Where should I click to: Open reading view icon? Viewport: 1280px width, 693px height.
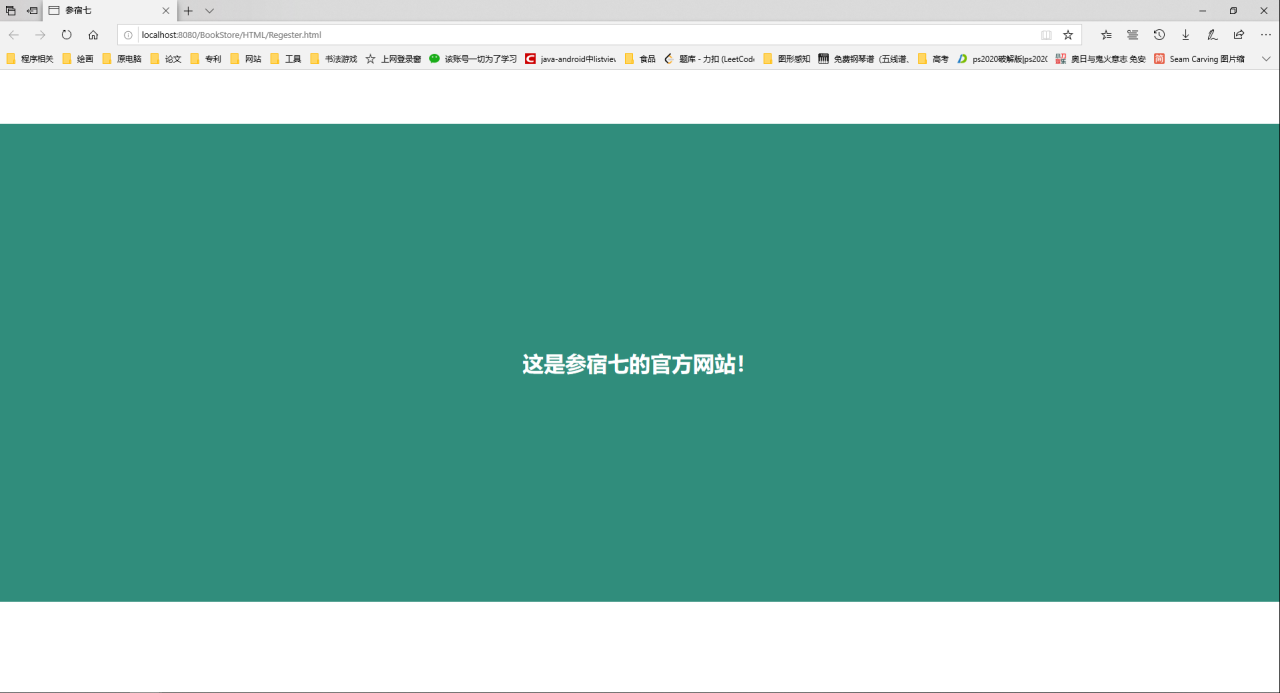[1046, 35]
